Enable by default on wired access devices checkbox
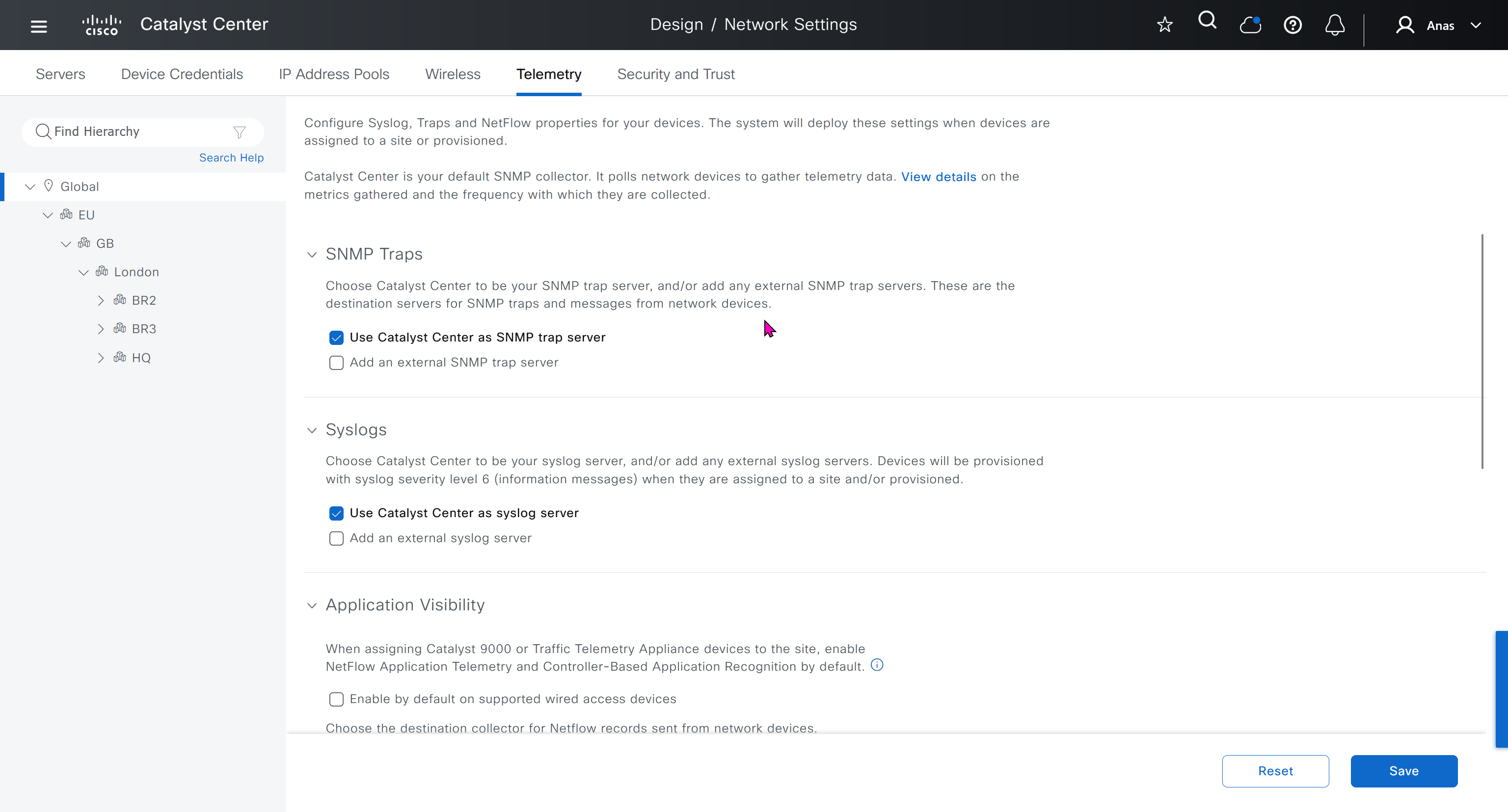This screenshot has width=1508, height=812. [336, 699]
